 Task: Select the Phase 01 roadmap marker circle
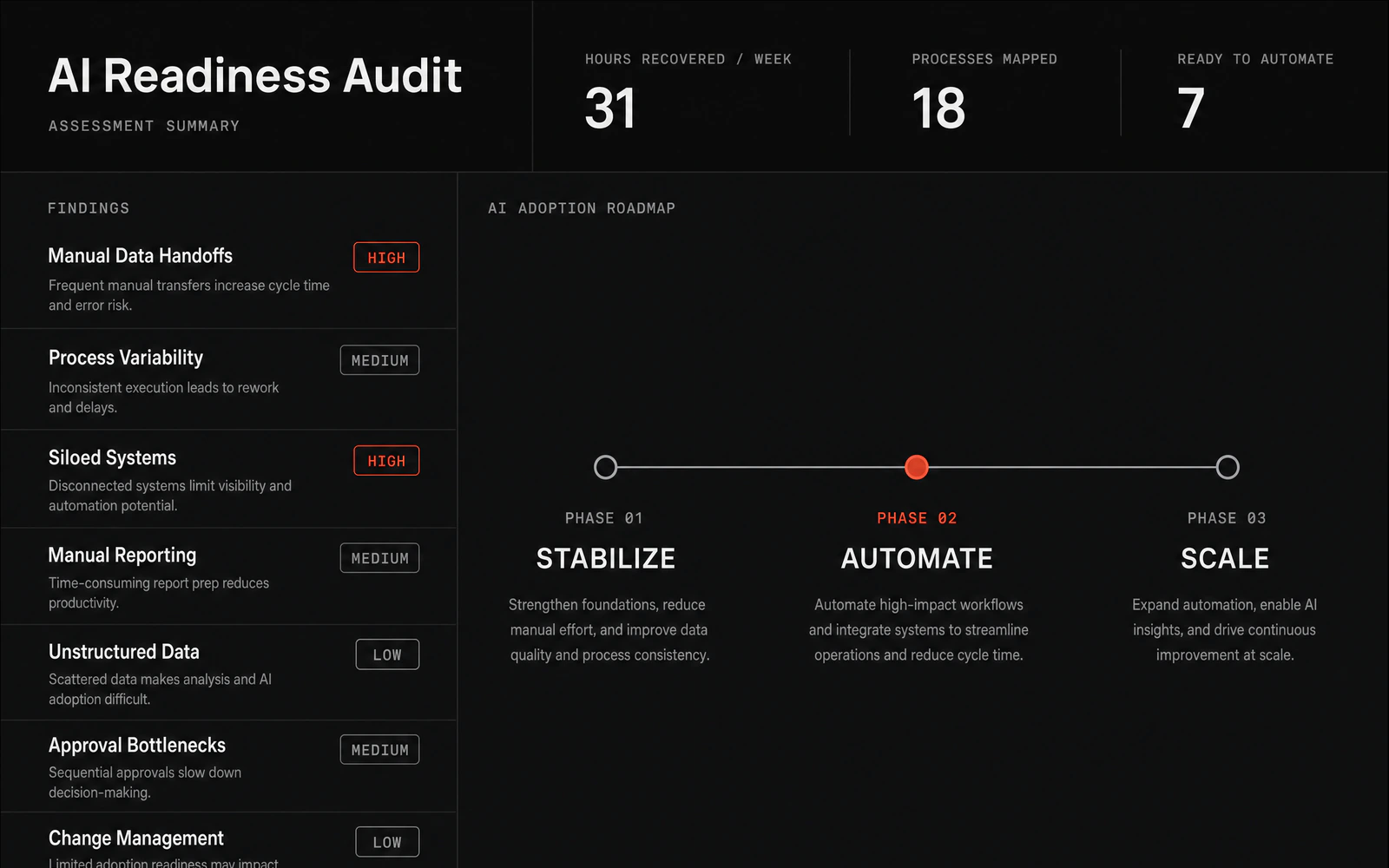tap(606, 467)
